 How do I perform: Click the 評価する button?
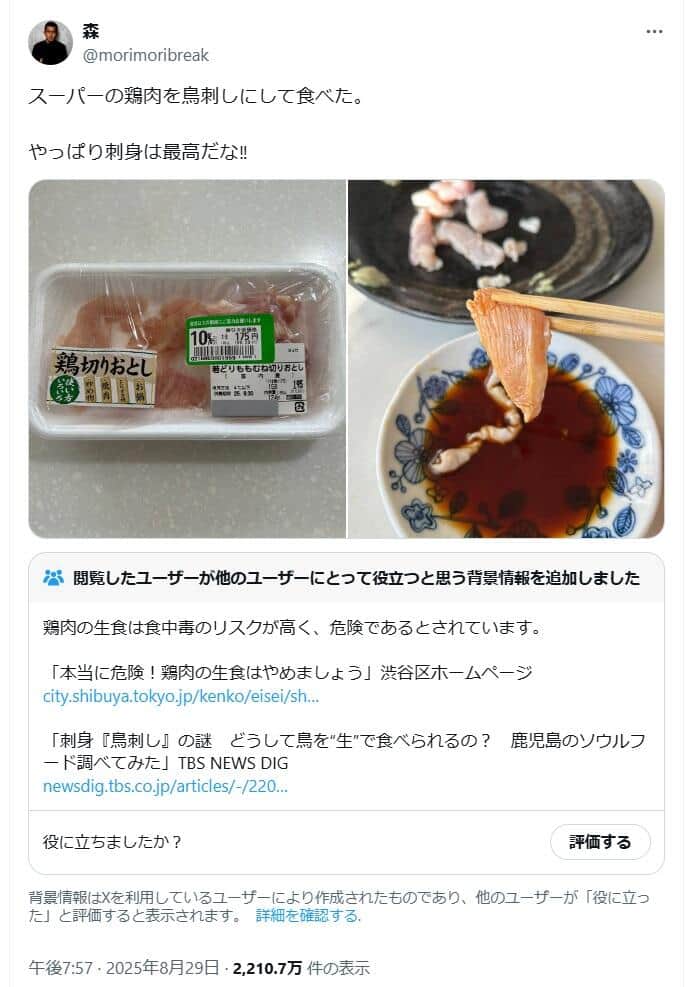pyautogui.click(x=600, y=842)
